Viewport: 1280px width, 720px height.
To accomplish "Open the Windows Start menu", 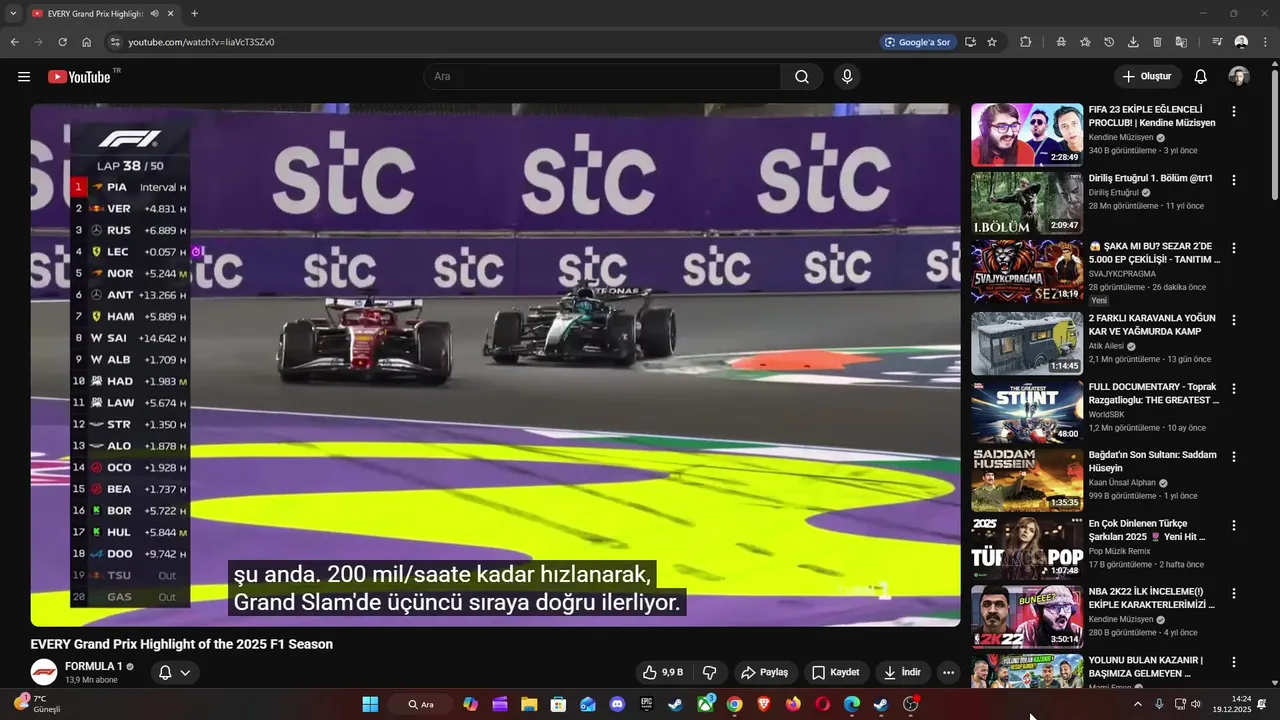I will tap(370, 704).
